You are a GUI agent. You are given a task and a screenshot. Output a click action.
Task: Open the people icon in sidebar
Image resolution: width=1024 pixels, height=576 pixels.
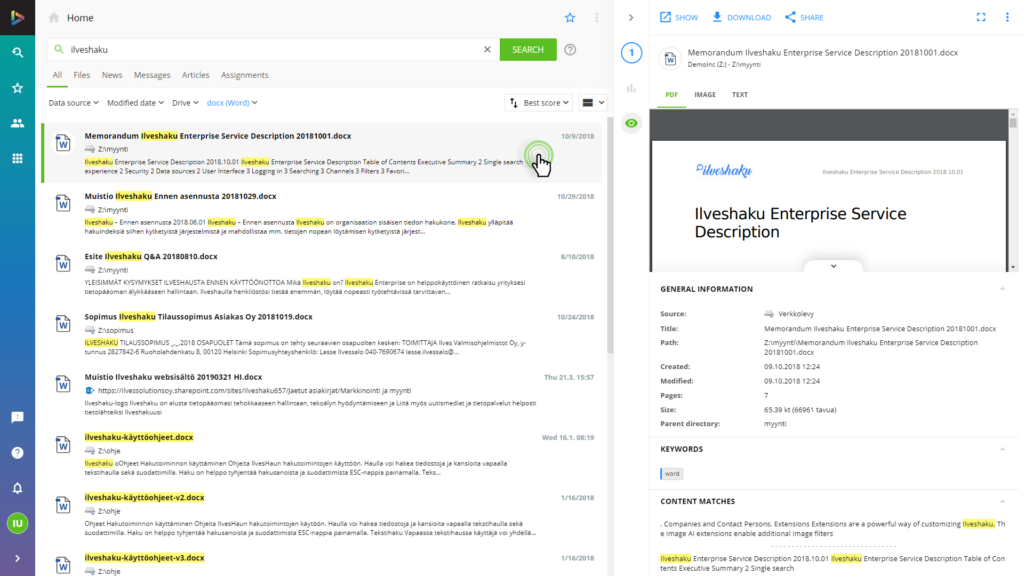click(x=18, y=123)
